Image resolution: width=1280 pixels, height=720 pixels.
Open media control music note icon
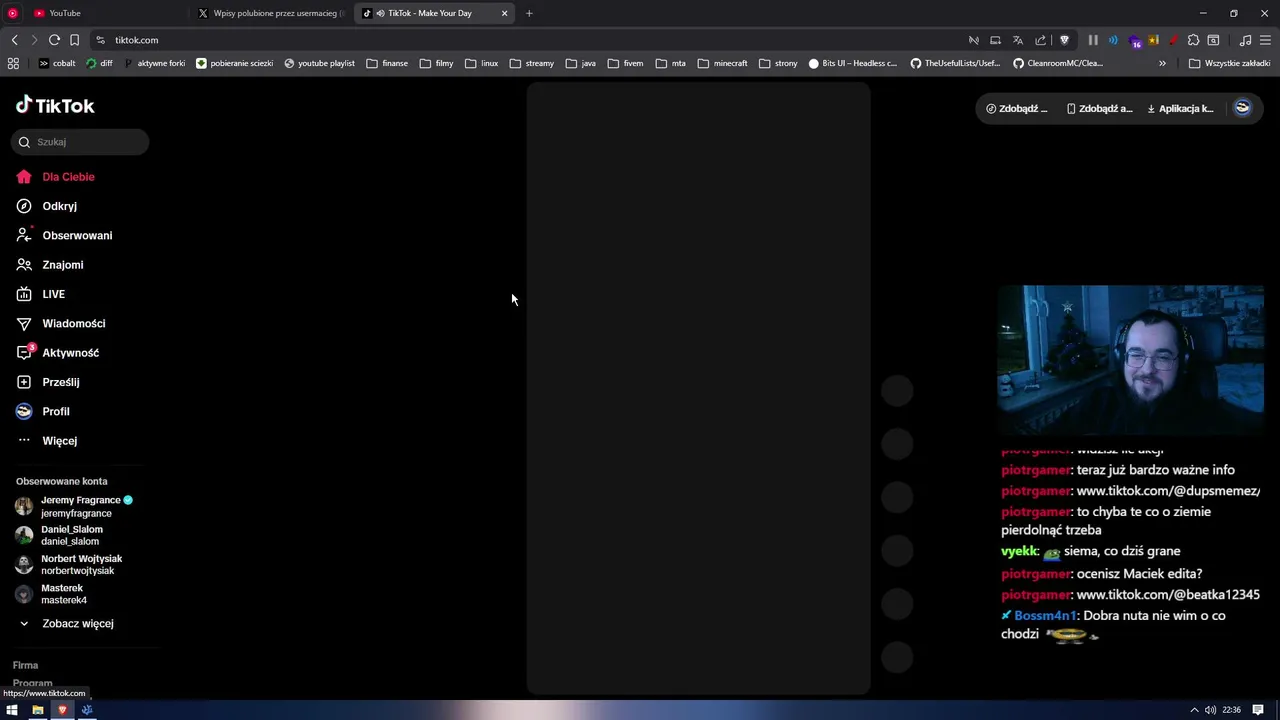coord(1245,40)
